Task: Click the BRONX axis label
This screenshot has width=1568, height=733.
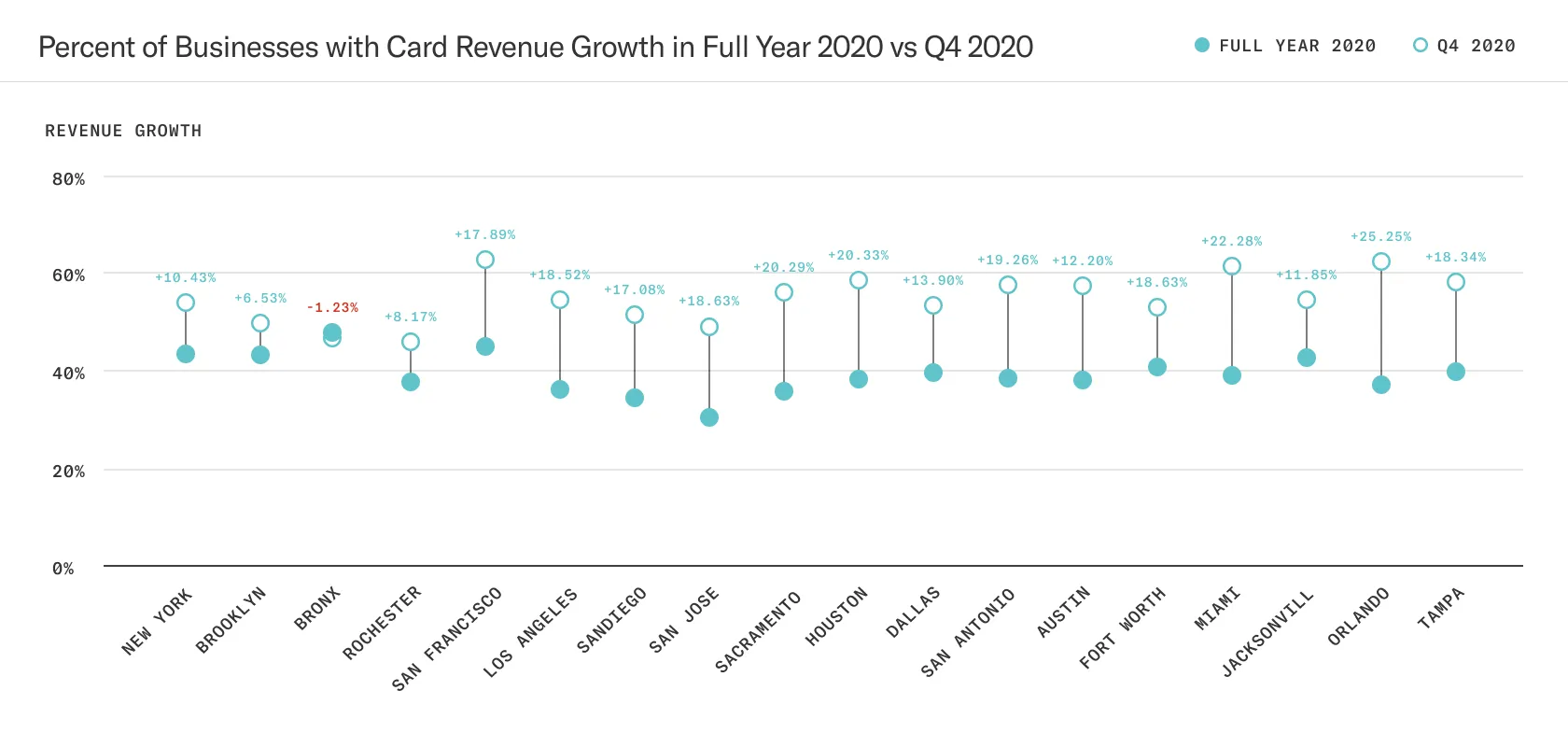Action: click(x=317, y=609)
